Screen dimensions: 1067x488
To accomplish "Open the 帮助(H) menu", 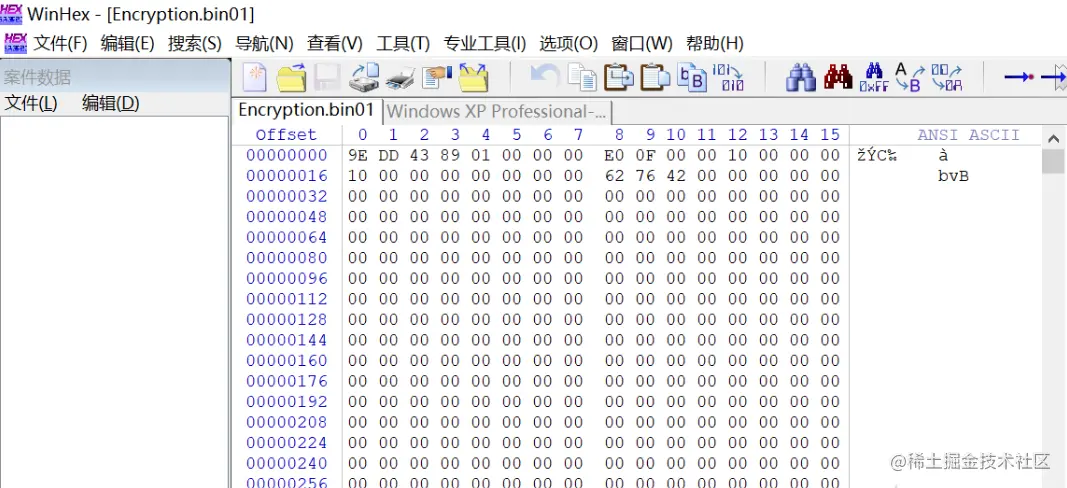I will (715, 44).
